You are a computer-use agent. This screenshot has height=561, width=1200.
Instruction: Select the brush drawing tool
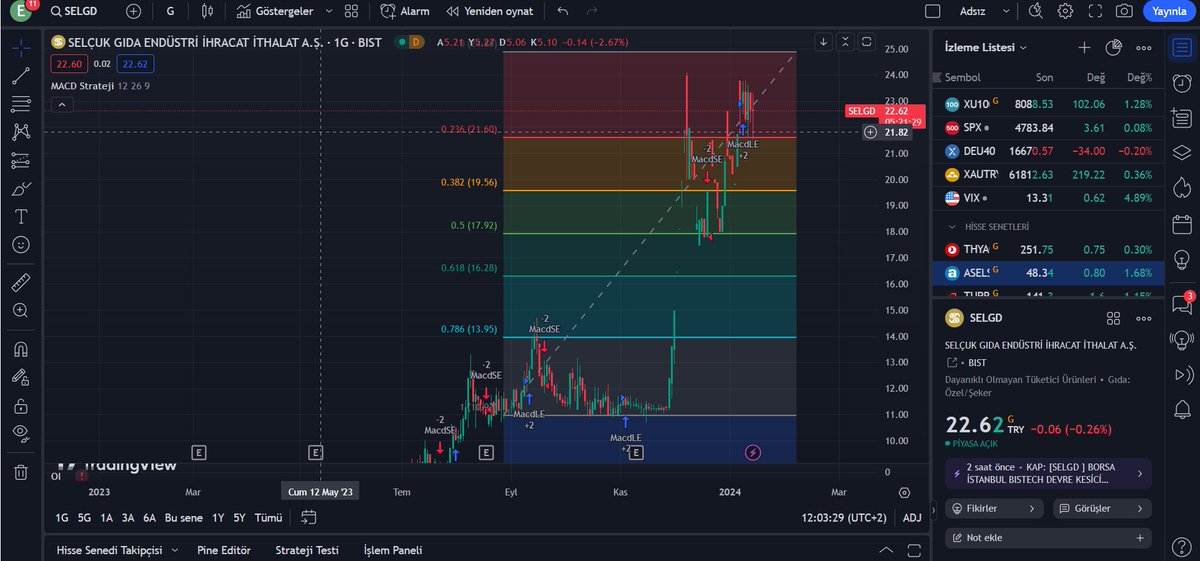point(20,188)
